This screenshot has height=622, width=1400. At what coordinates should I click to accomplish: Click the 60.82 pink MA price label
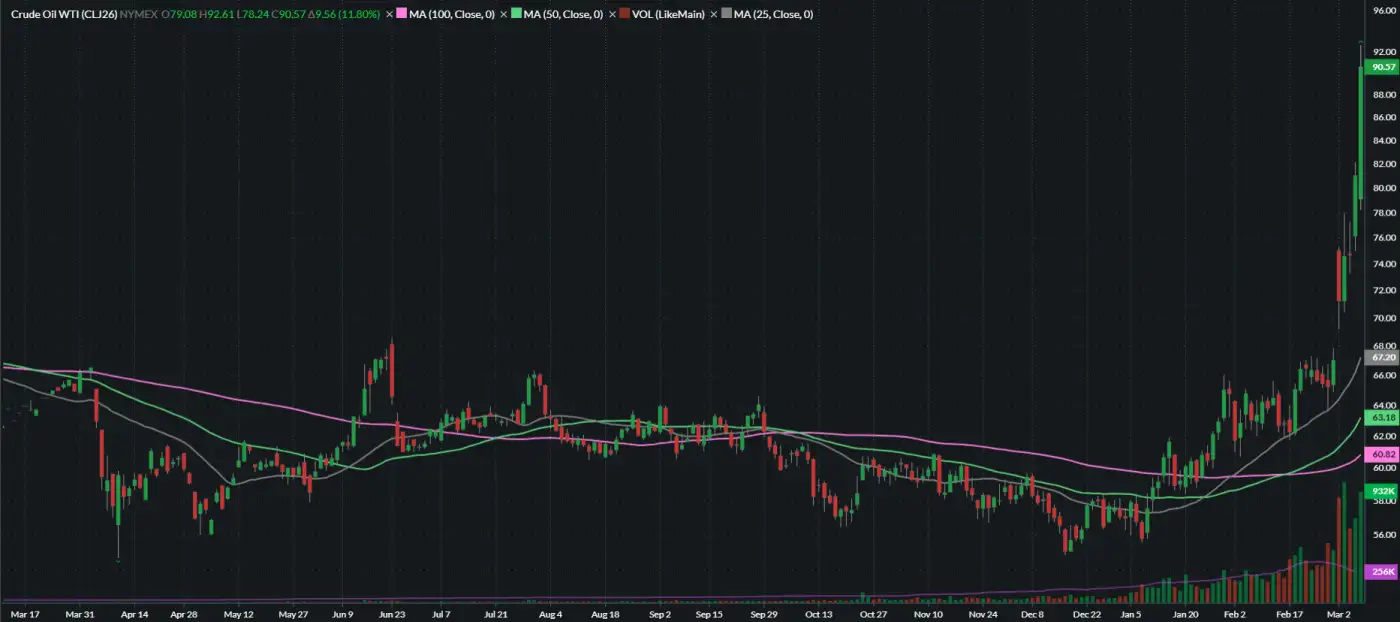pos(1384,453)
